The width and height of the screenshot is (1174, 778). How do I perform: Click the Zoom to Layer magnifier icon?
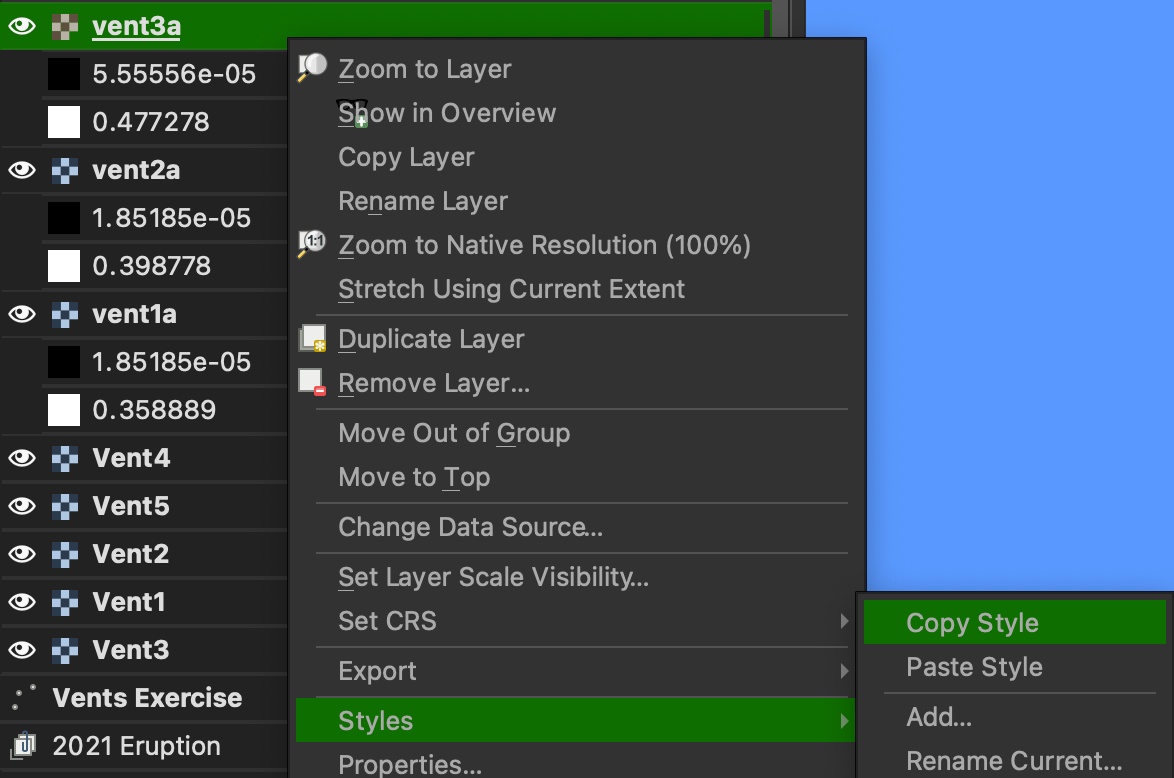pos(312,68)
